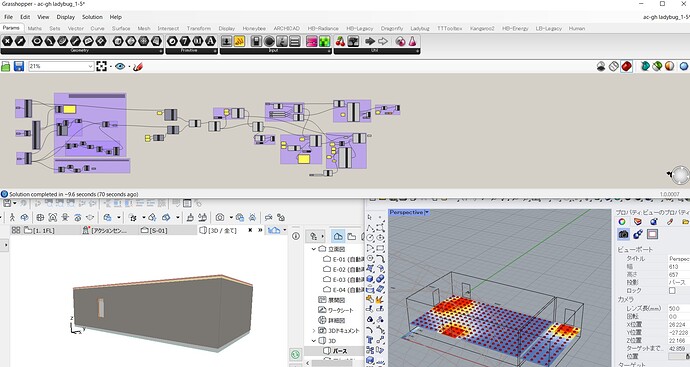
Task: Click Archicad navigator horizontal scrollbar
Action: 332,363
